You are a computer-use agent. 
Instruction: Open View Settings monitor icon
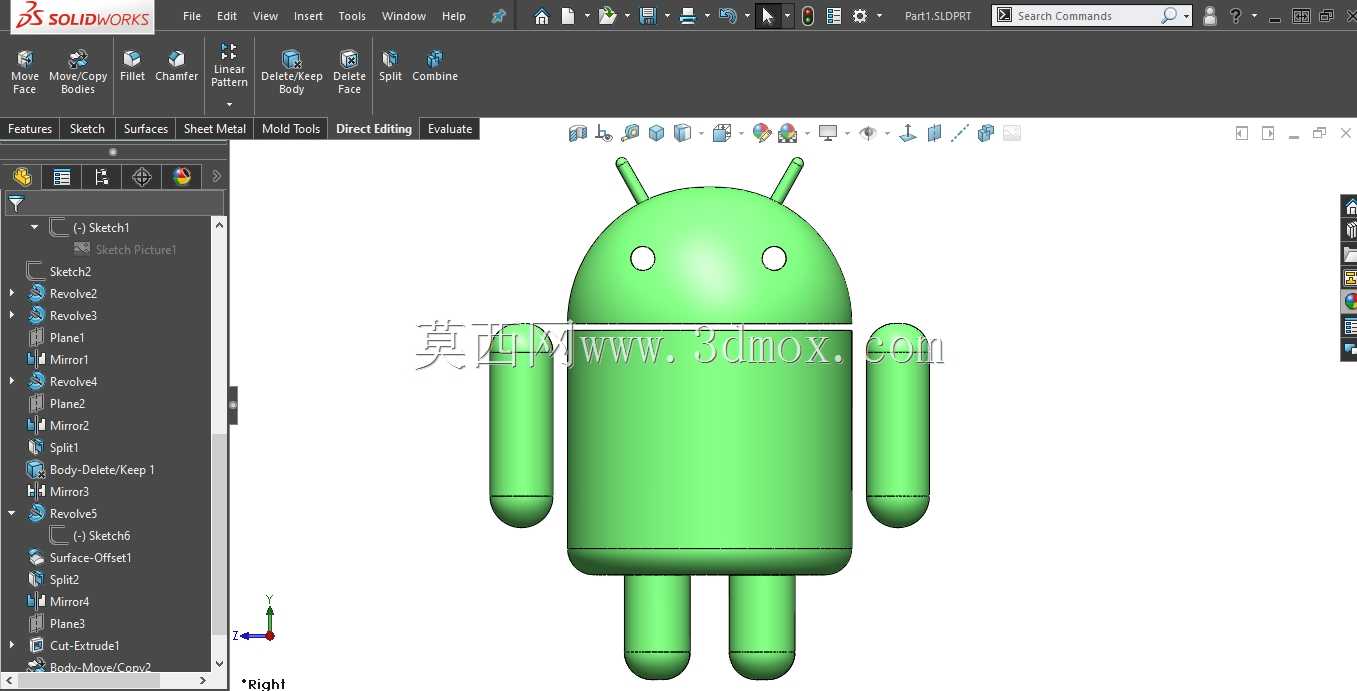[x=828, y=133]
